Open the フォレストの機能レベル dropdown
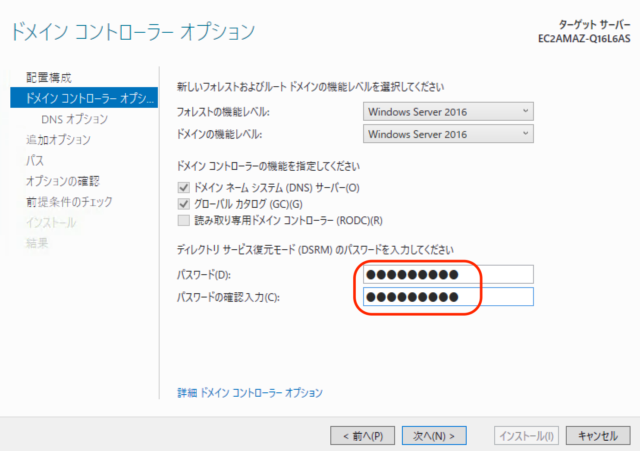 point(448,111)
